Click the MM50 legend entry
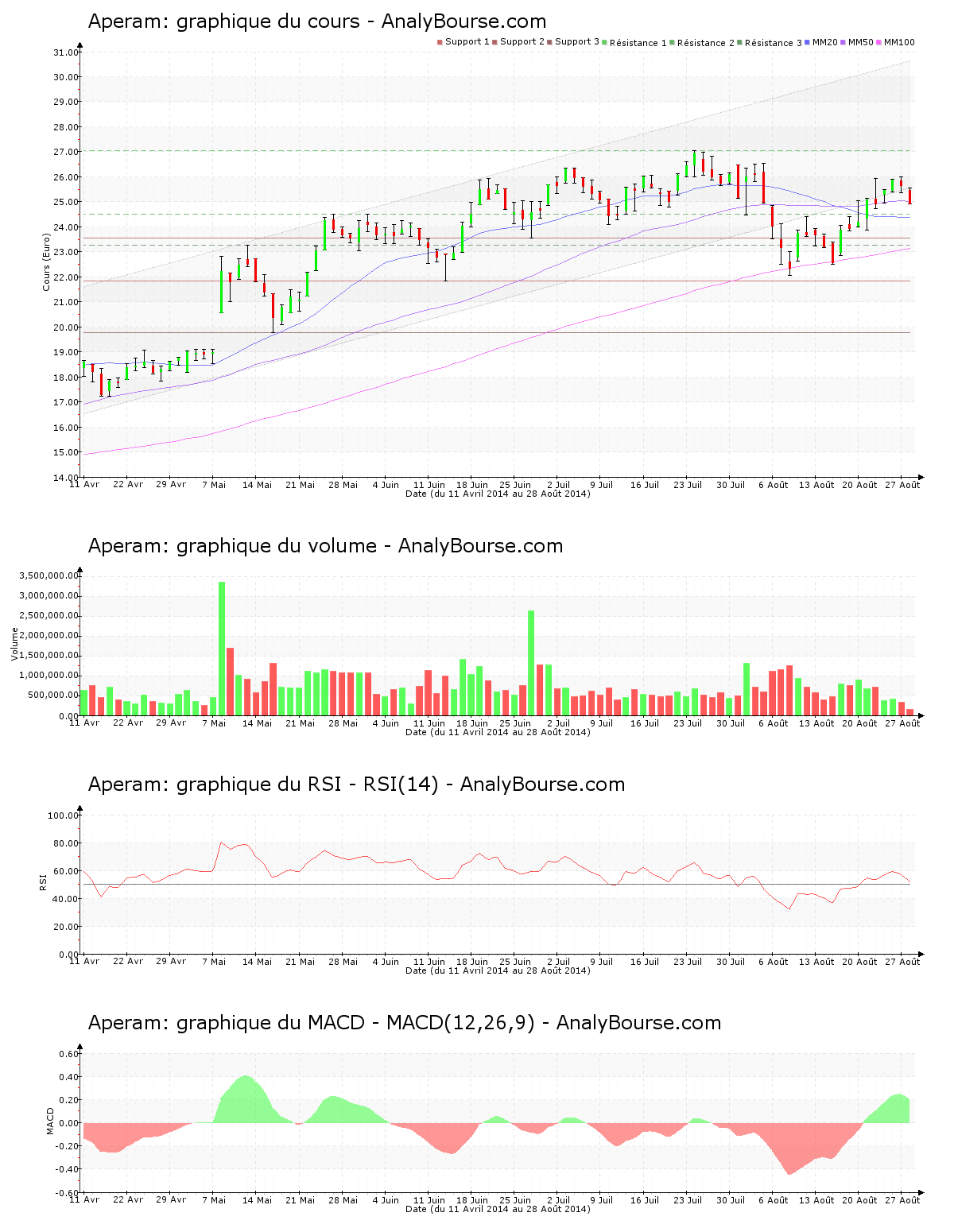954x1232 pixels. pyautogui.click(x=857, y=42)
